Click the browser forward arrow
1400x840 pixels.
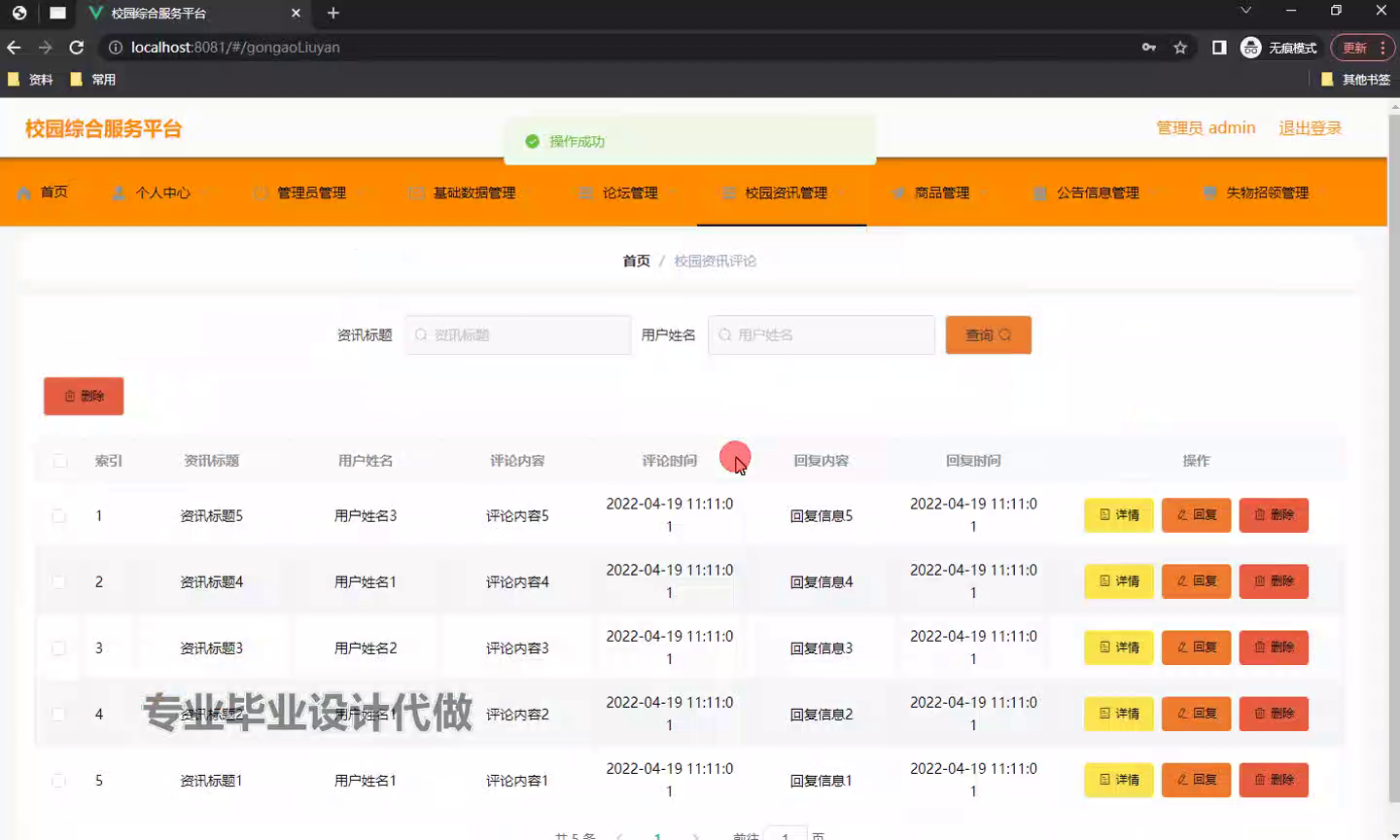(x=45, y=47)
